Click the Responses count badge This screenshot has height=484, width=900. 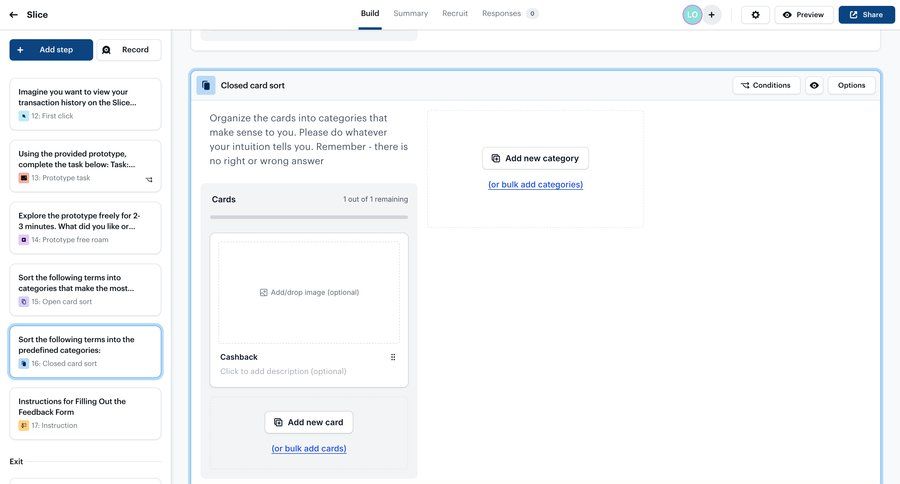pyautogui.click(x=532, y=14)
